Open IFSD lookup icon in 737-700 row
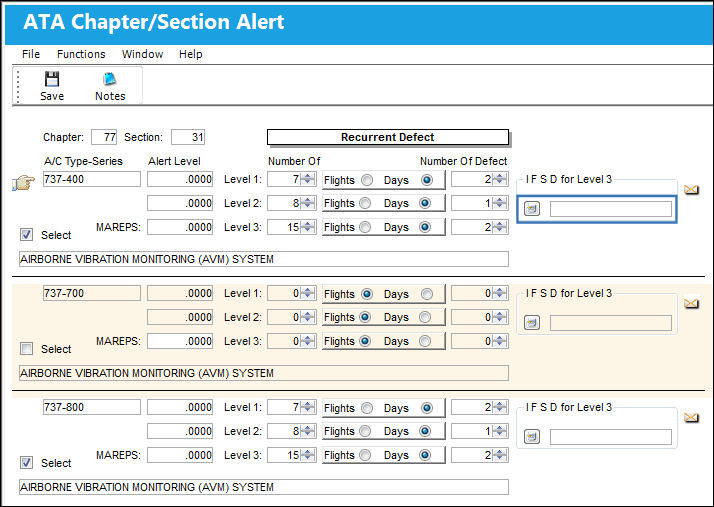Viewport: 714px width, 507px height. point(531,323)
